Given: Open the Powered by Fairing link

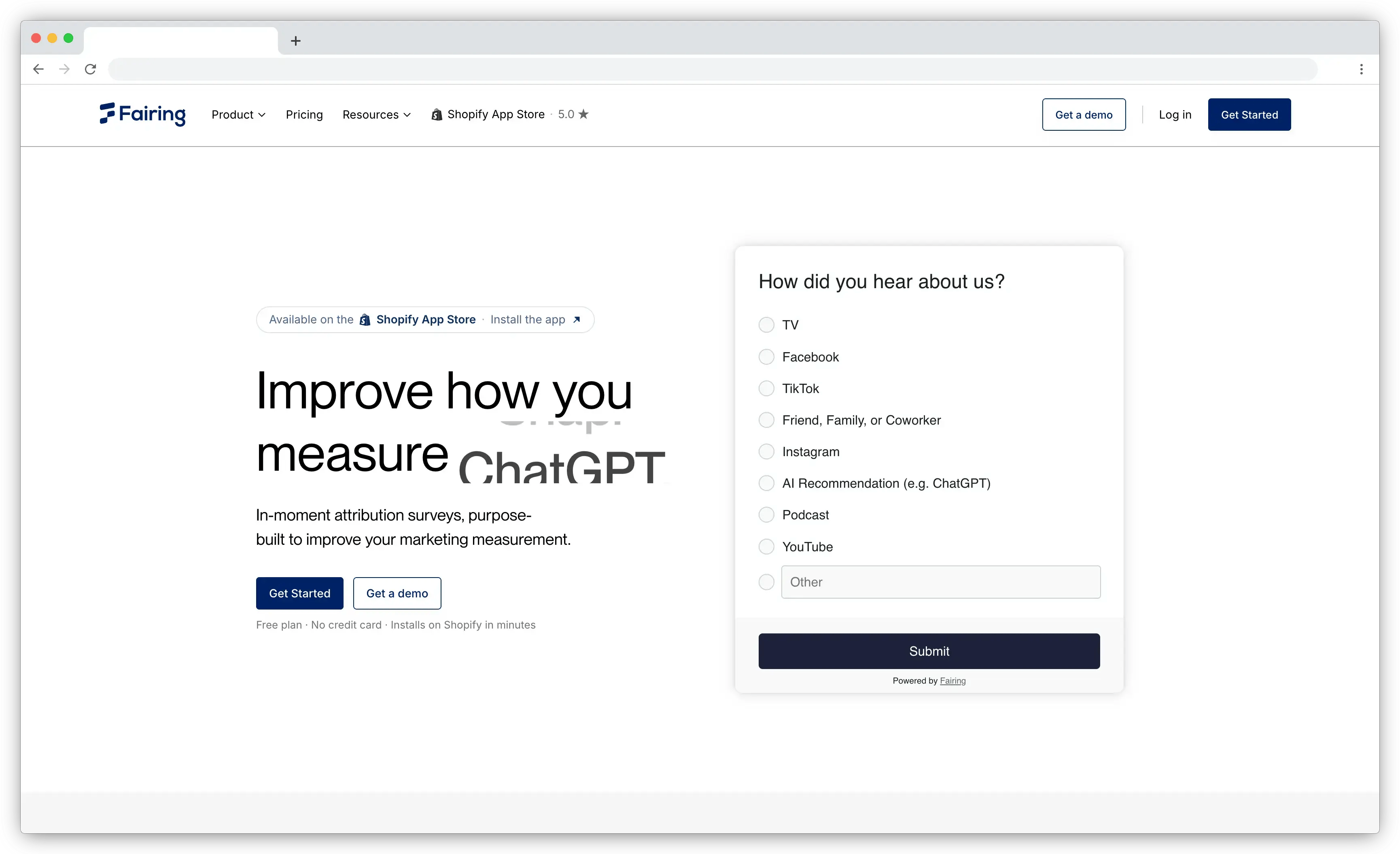Looking at the screenshot, I should click(x=952, y=681).
